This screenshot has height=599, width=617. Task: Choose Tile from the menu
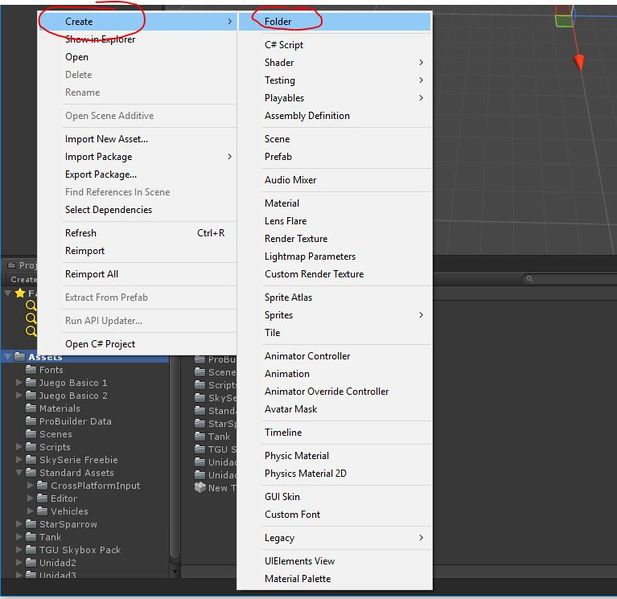point(272,333)
